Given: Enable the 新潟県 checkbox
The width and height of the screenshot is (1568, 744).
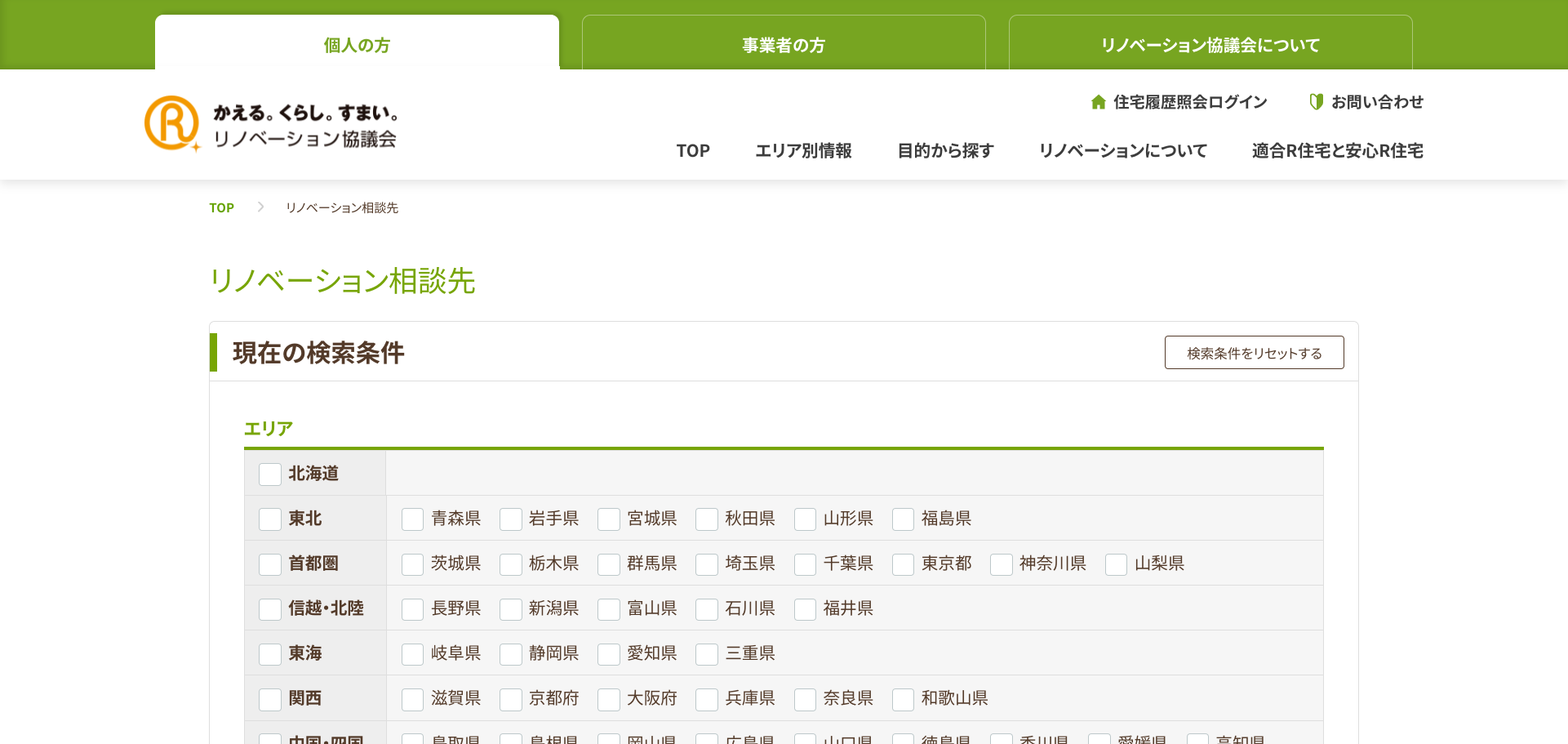Looking at the screenshot, I should [x=511, y=609].
